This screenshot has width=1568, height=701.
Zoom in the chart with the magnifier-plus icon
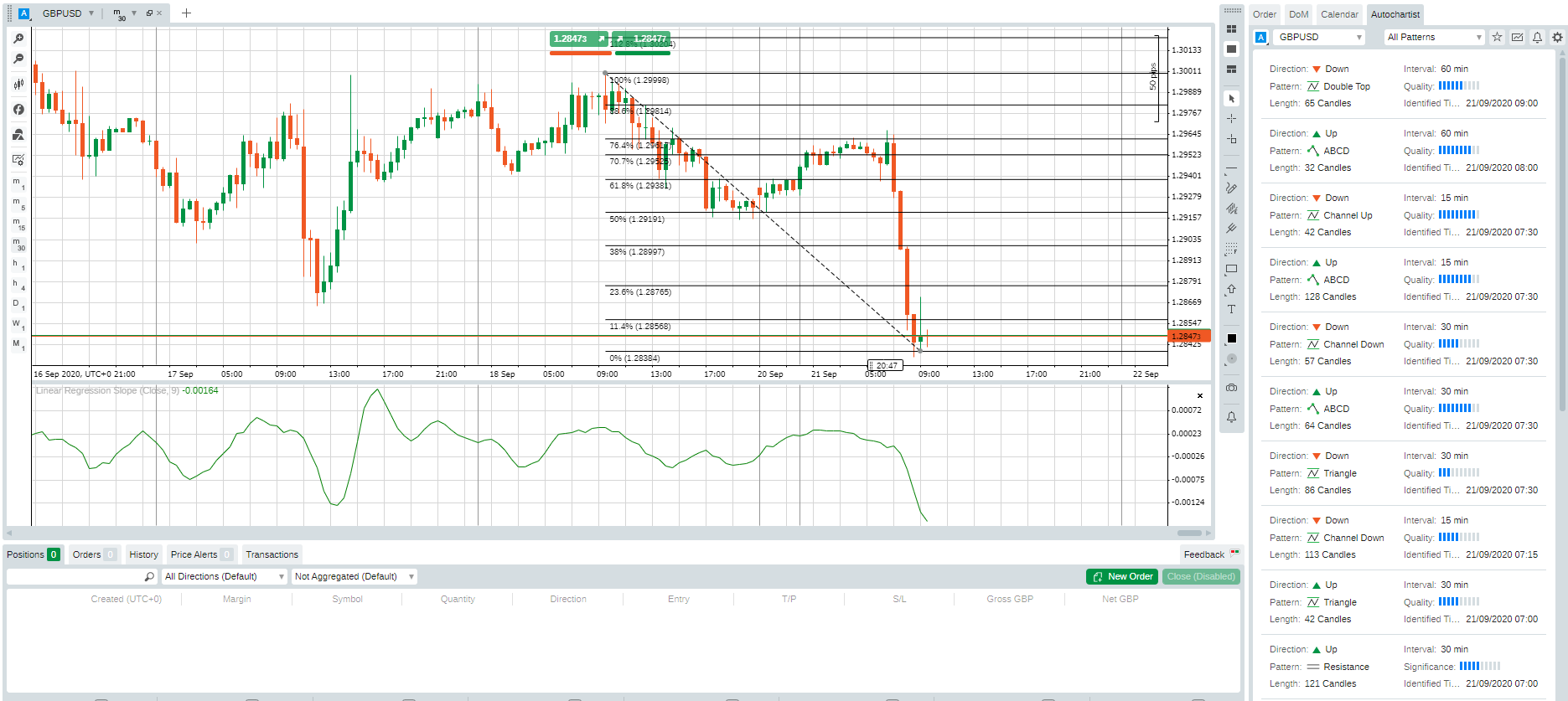click(18, 39)
